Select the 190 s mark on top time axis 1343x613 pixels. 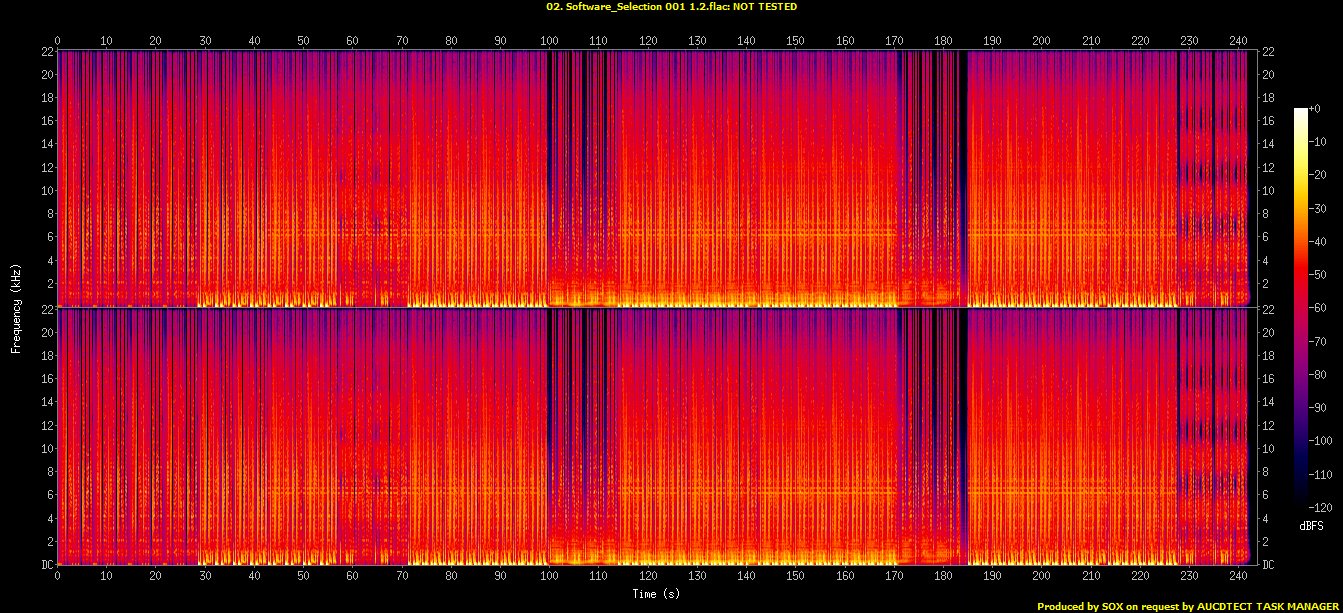(992, 41)
